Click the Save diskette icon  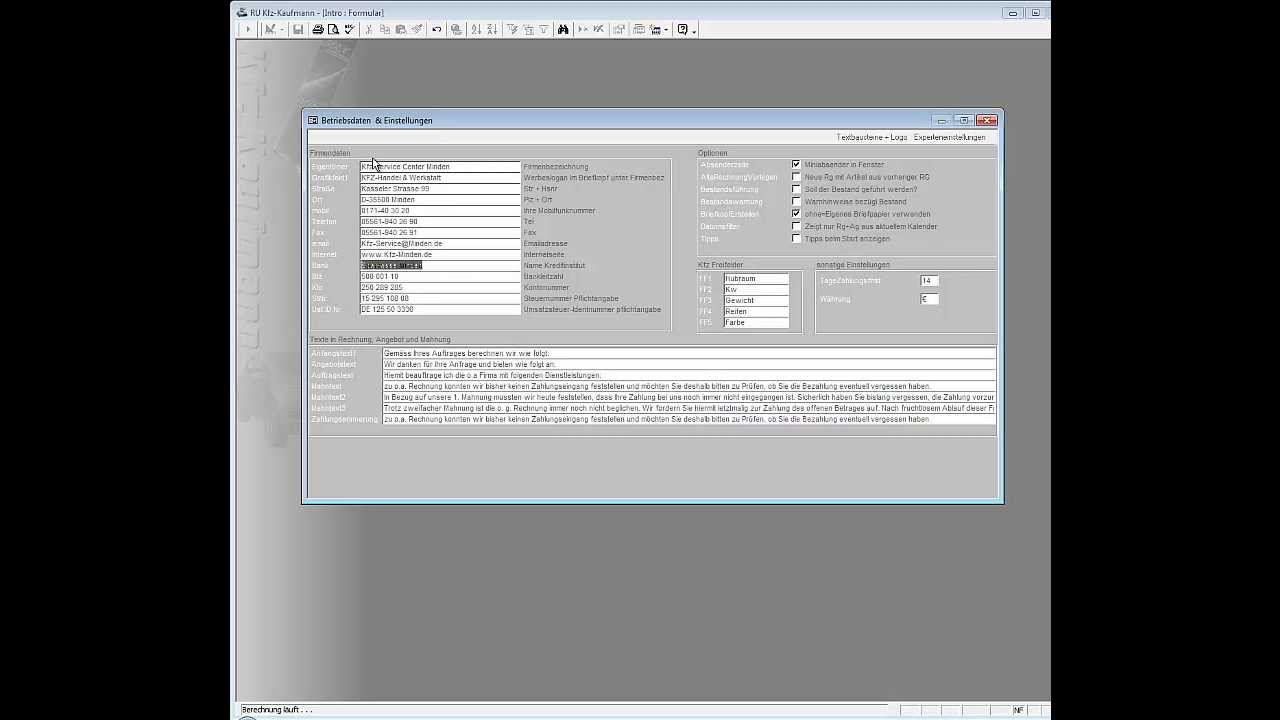pos(298,30)
